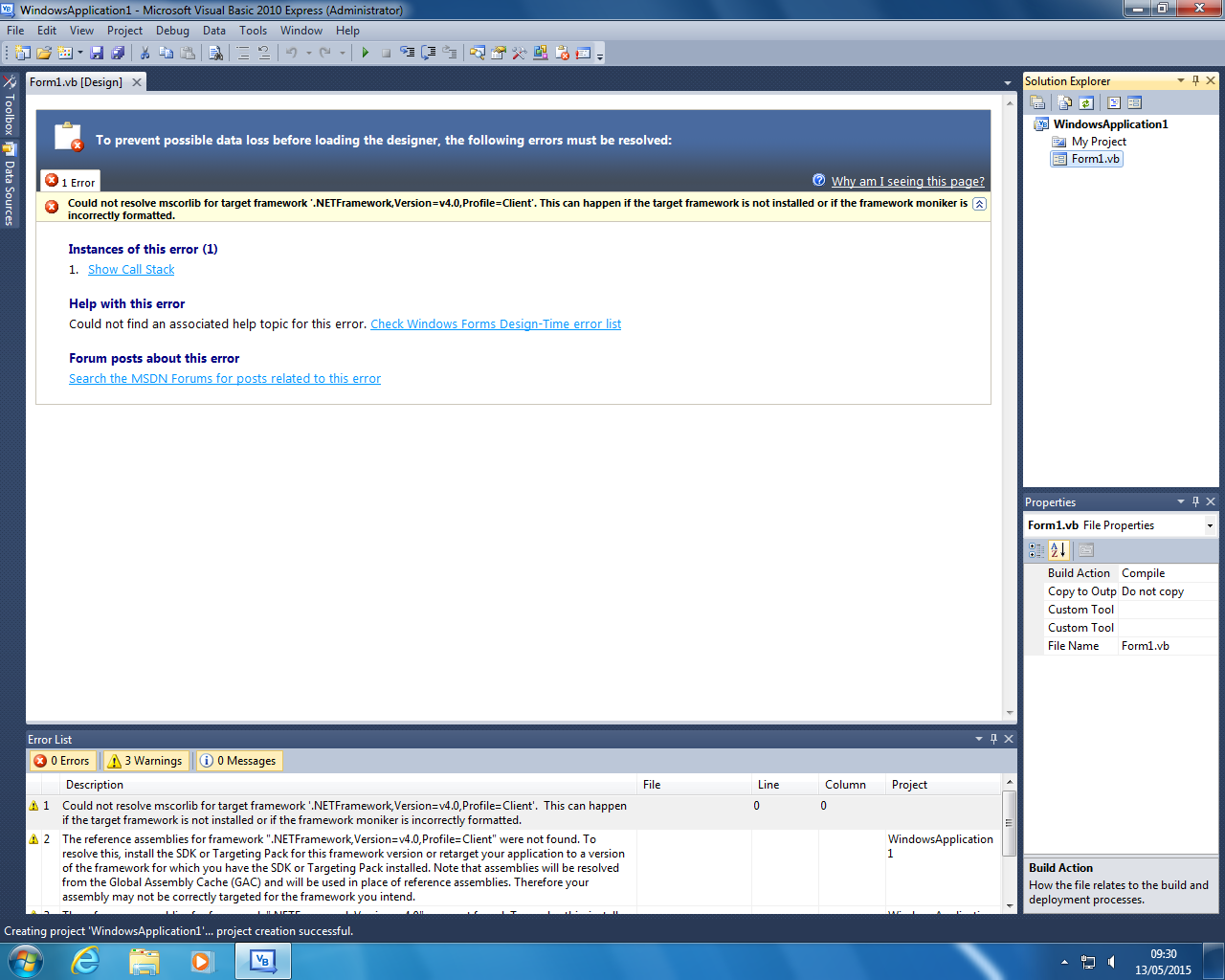Pin the Error List panel with the pin icon

coord(995,739)
